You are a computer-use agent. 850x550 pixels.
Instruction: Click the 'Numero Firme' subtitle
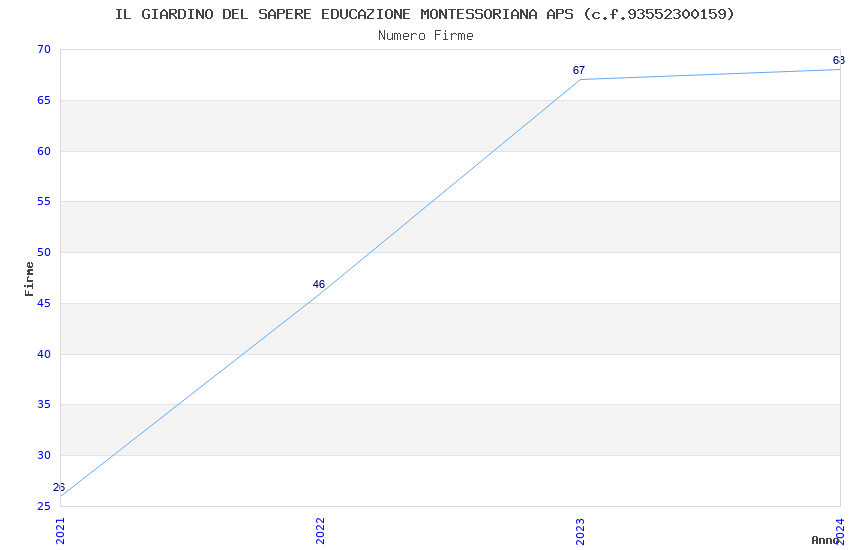[426, 36]
